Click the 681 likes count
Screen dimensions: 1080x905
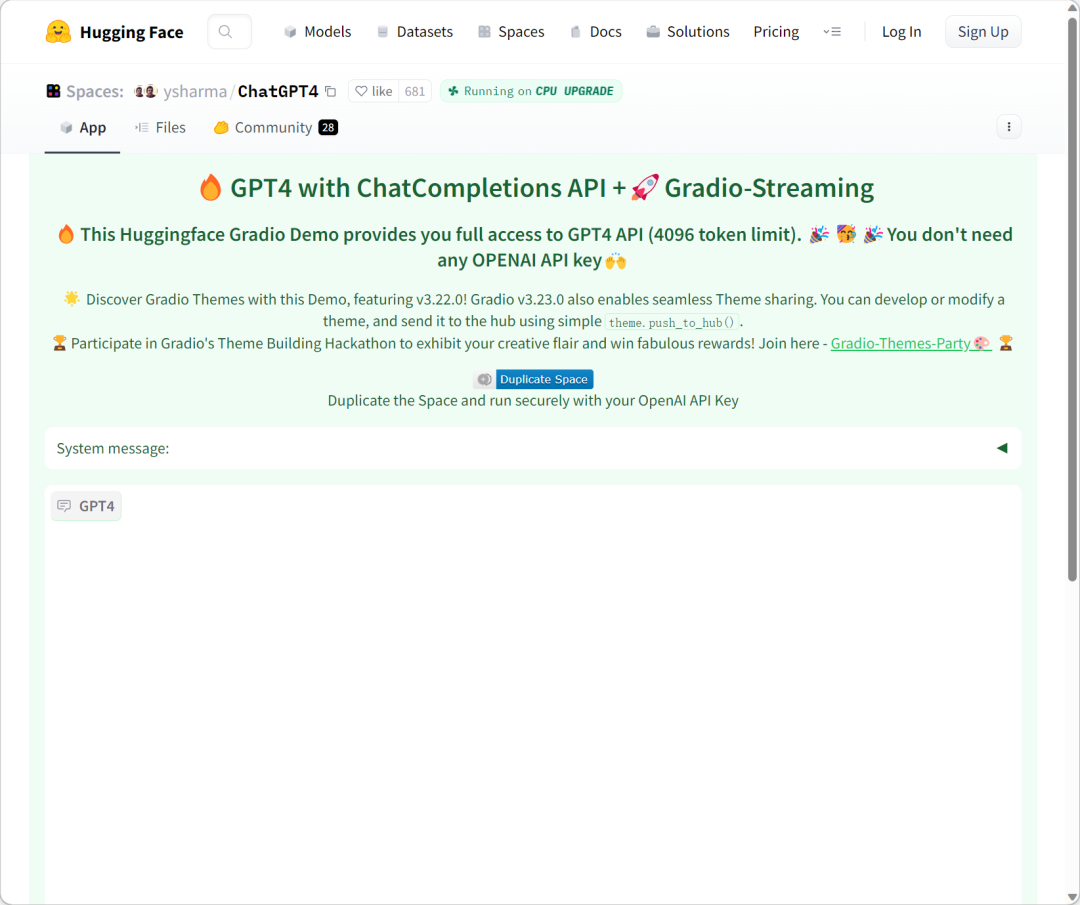tap(415, 91)
